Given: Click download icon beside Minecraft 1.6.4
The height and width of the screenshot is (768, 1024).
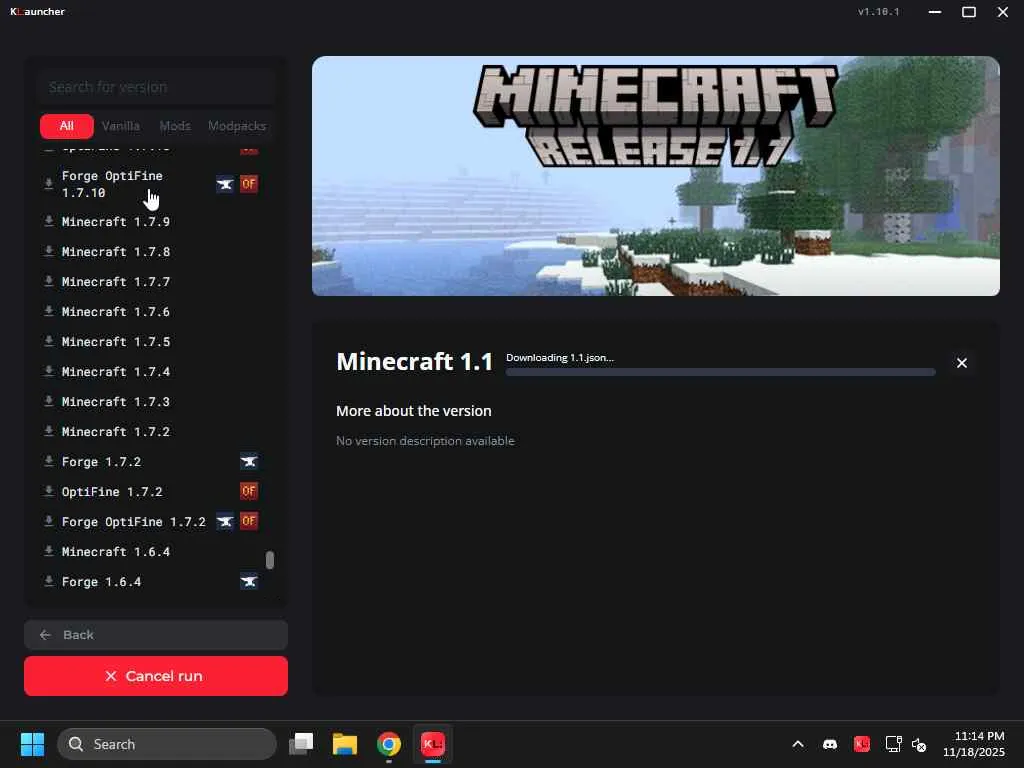Looking at the screenshot, I should pos(48,552).
